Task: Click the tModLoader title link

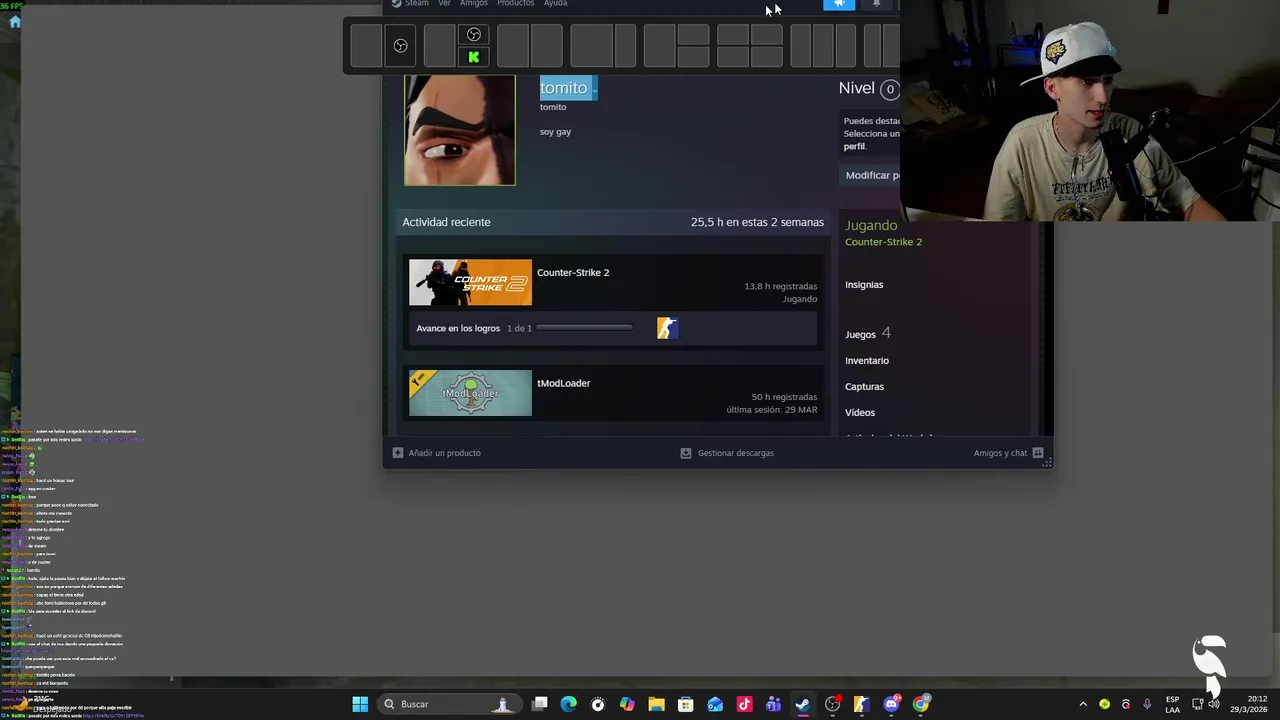Action: [x=563, y=383]
